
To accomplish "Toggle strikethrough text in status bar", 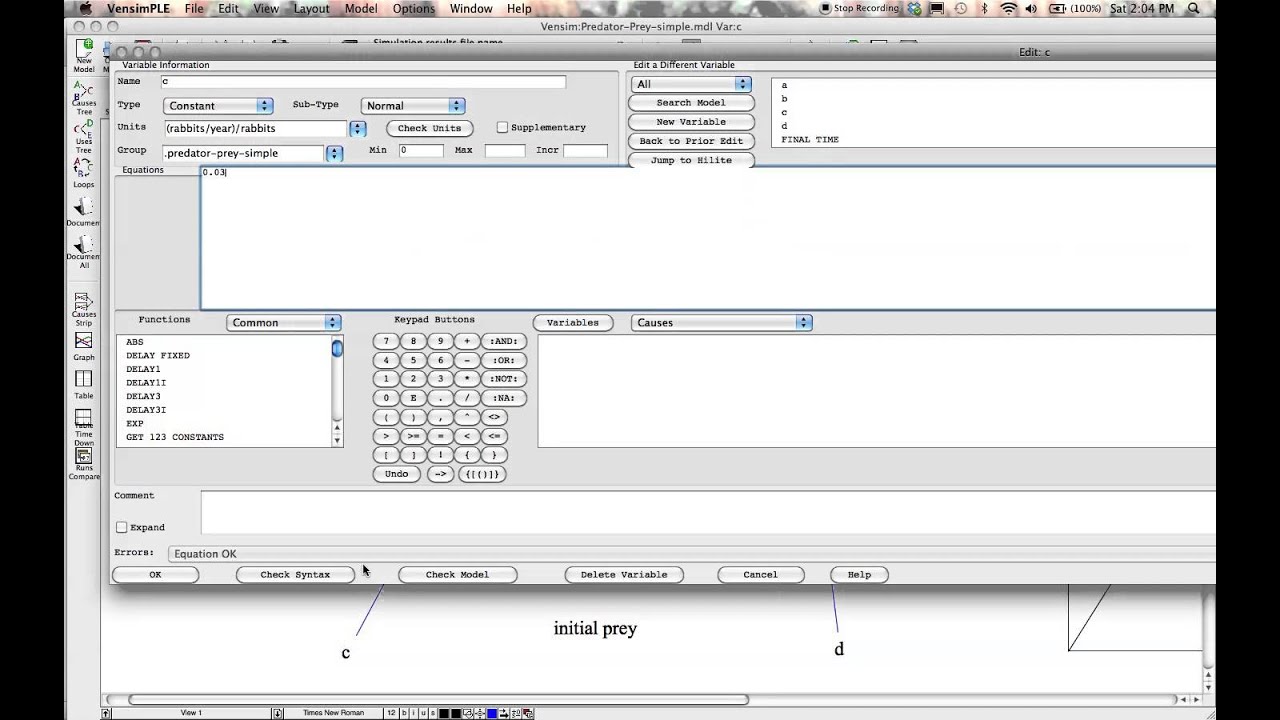I will click(432, 713).
